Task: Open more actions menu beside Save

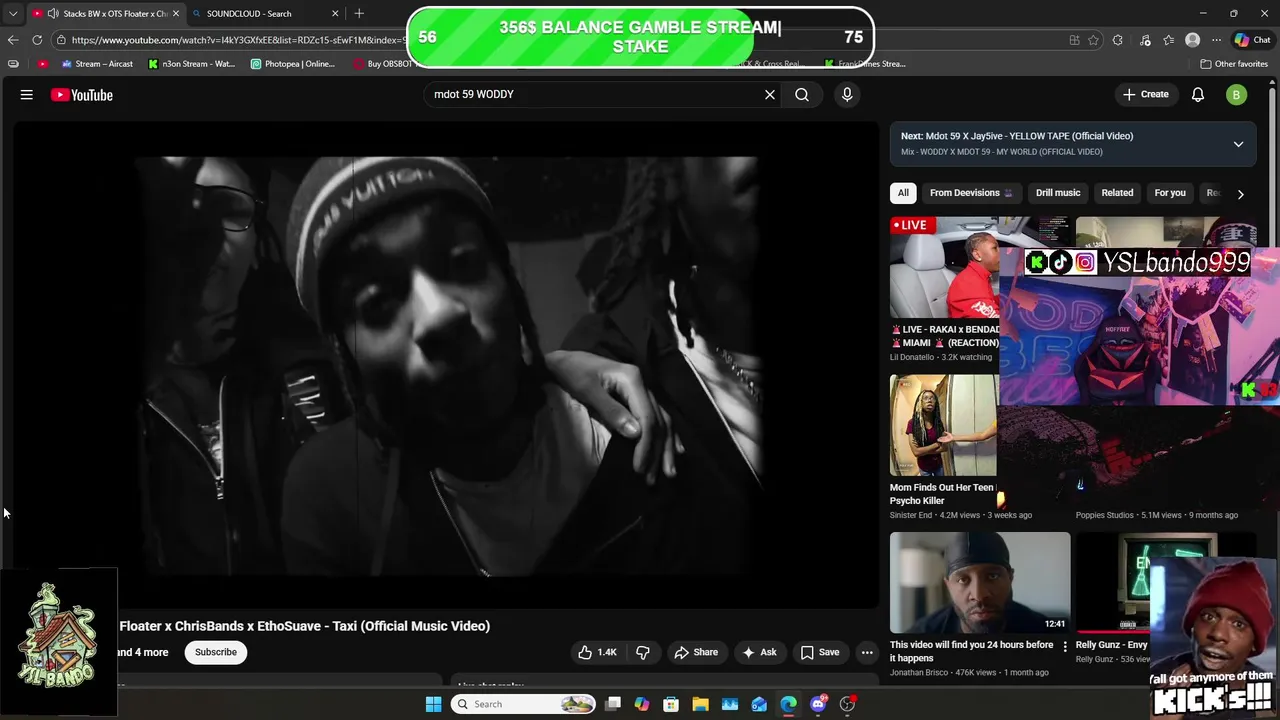Action: pos(867,652)
